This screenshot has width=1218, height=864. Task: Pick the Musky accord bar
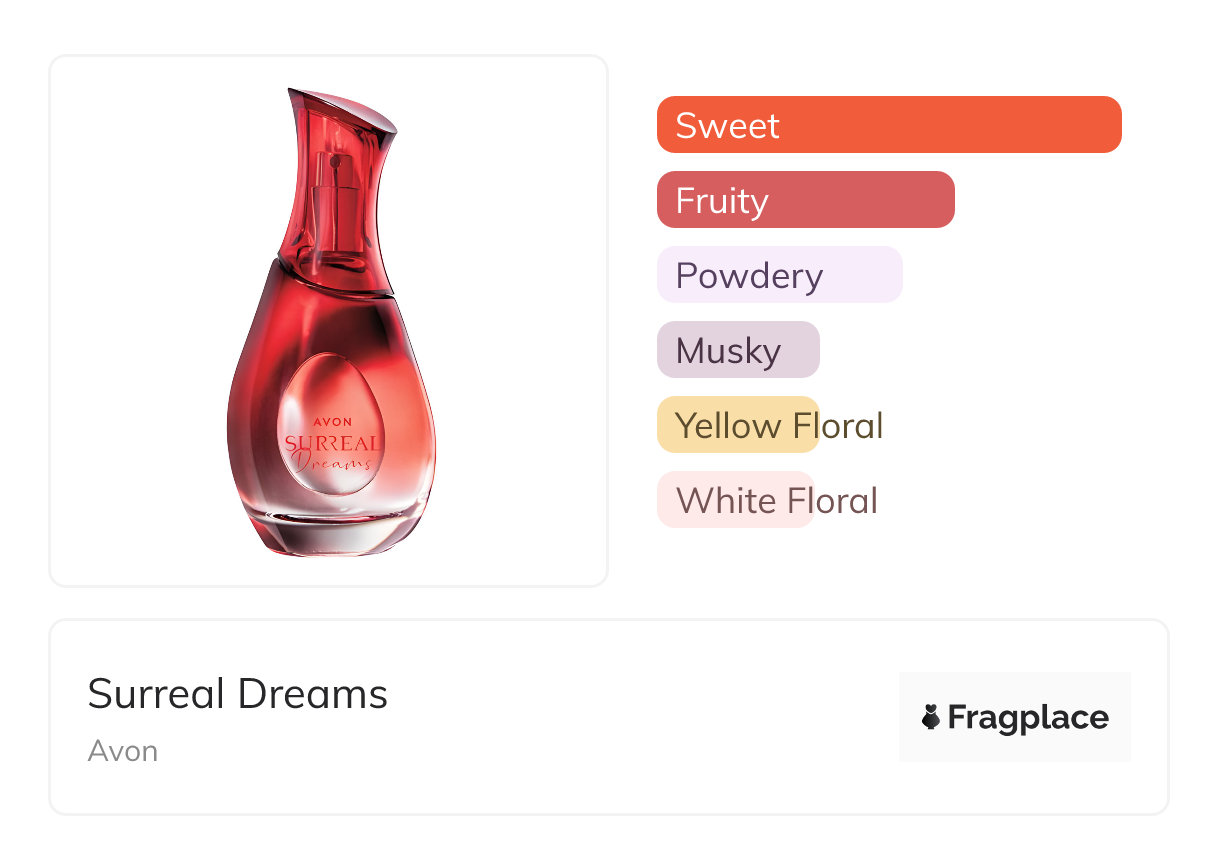(x=738, y=350)
